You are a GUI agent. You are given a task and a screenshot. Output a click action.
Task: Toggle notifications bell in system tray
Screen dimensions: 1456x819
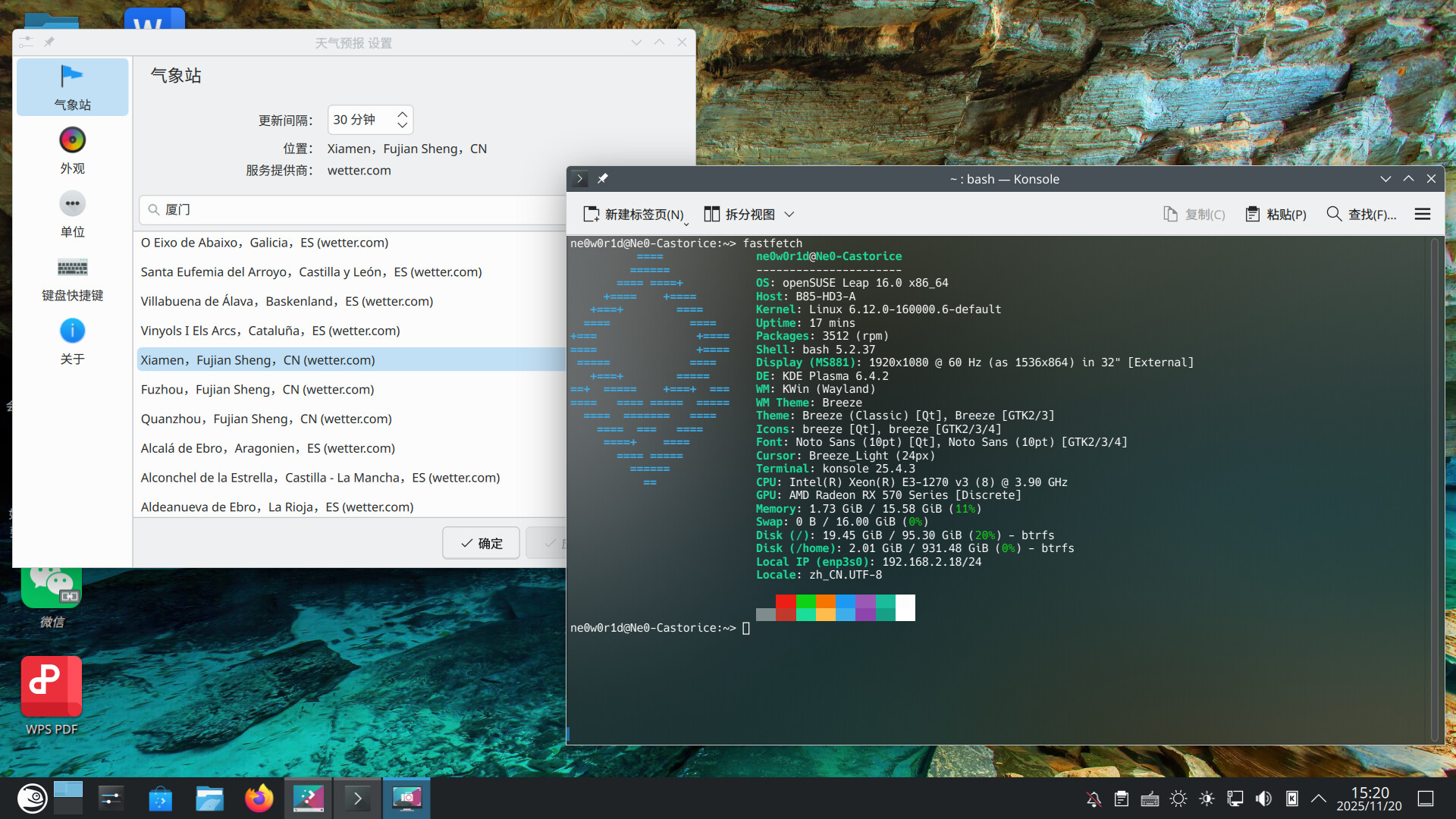1094,799
